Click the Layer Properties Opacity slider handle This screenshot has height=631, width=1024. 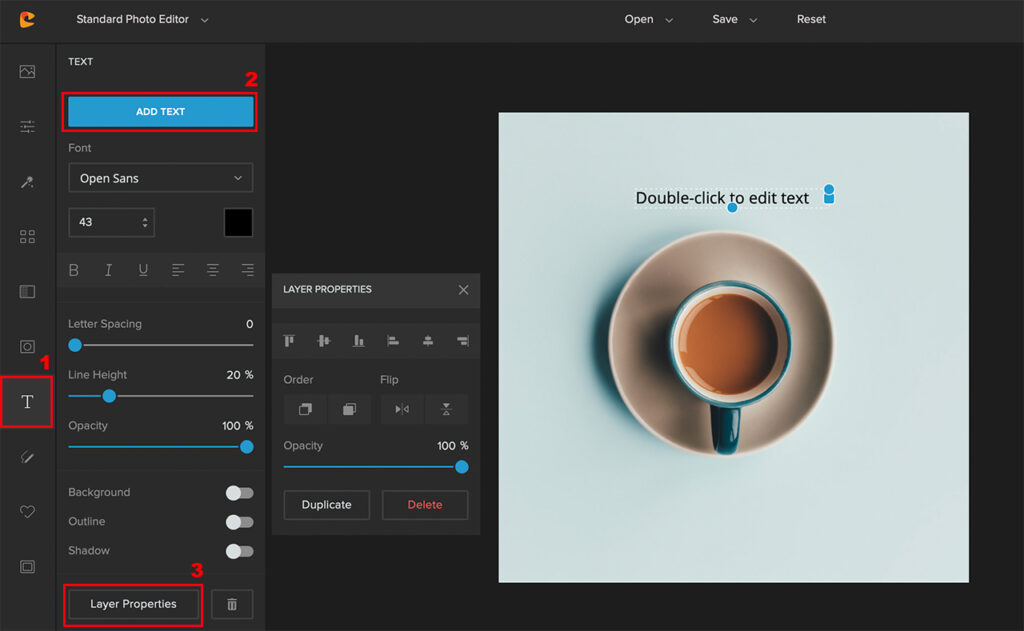462,467
